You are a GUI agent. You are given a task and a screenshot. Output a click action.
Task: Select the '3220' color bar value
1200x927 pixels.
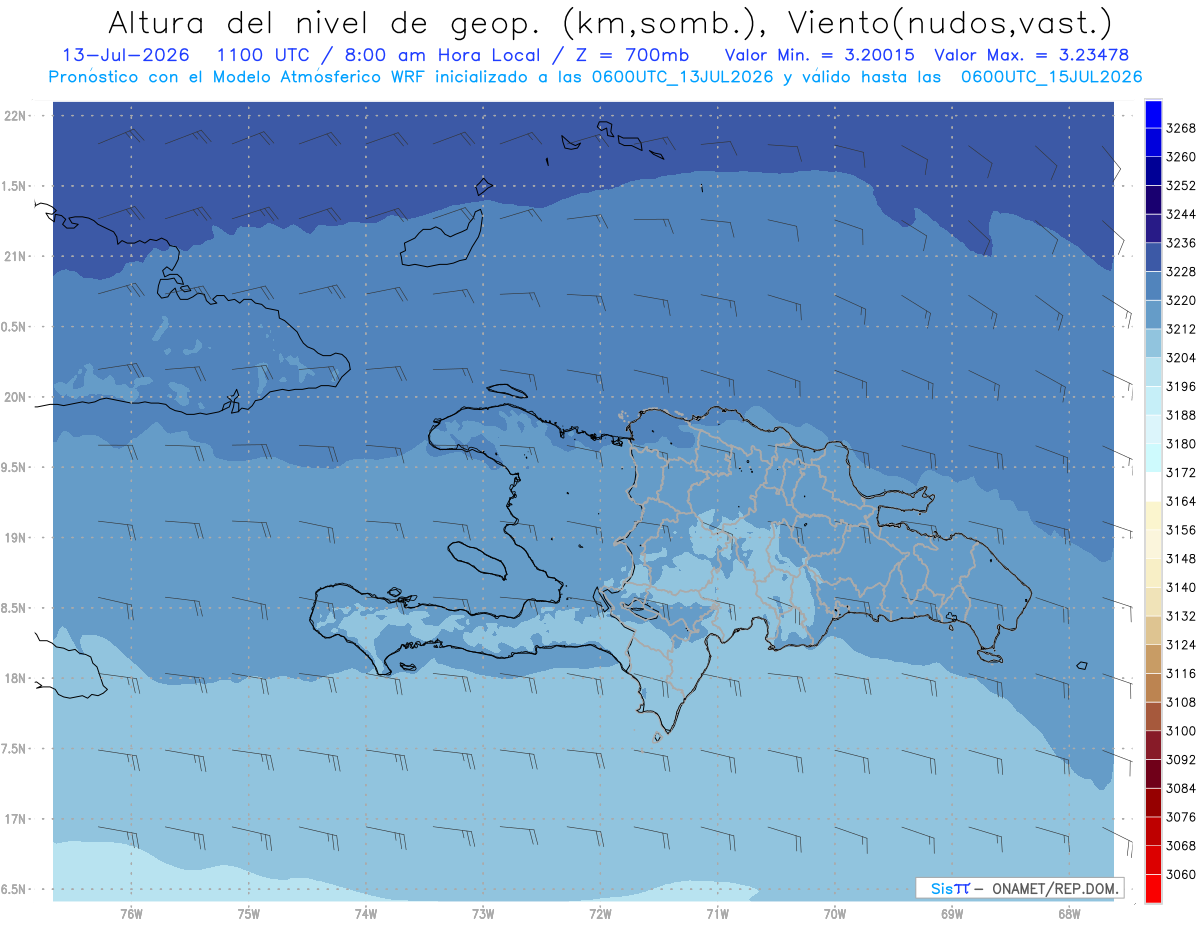pos(1180,300)
